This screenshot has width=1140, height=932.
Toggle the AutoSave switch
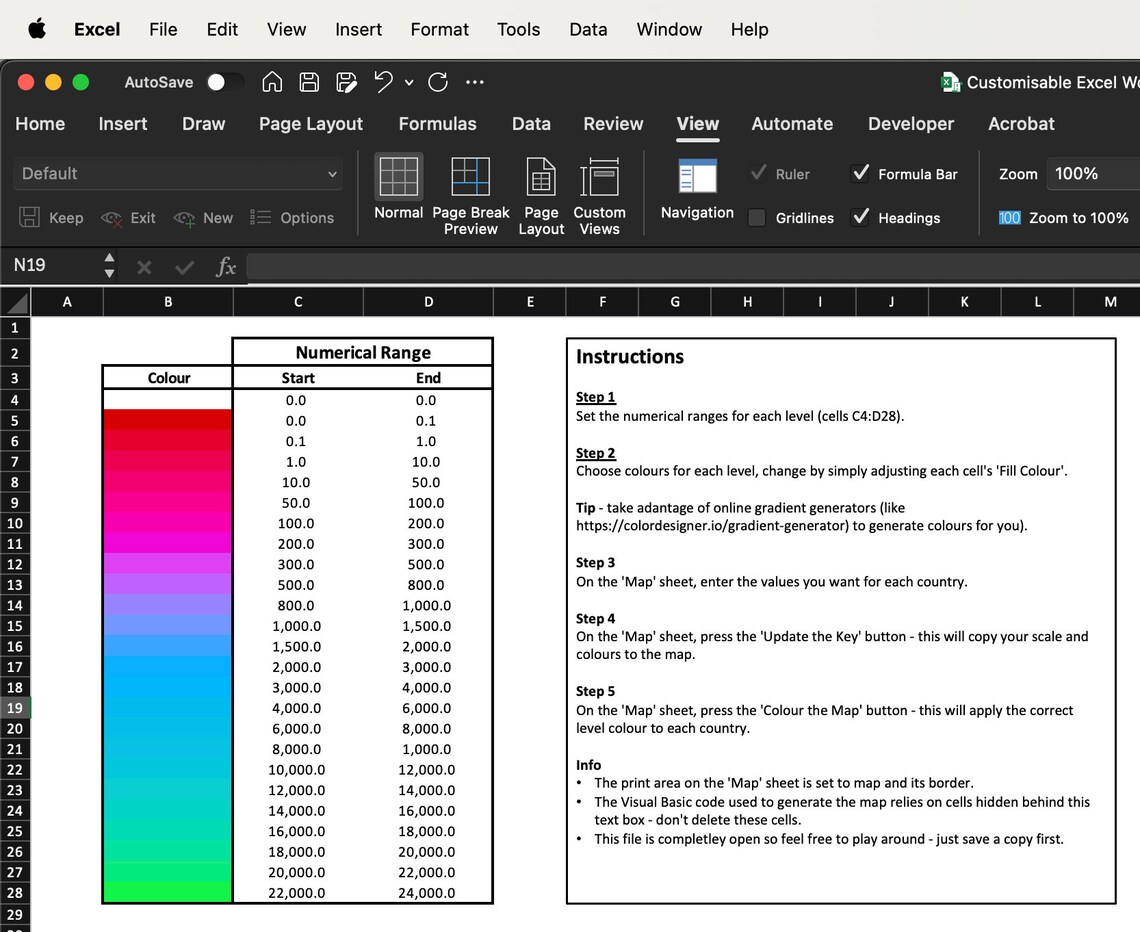[x=225, y=82]
